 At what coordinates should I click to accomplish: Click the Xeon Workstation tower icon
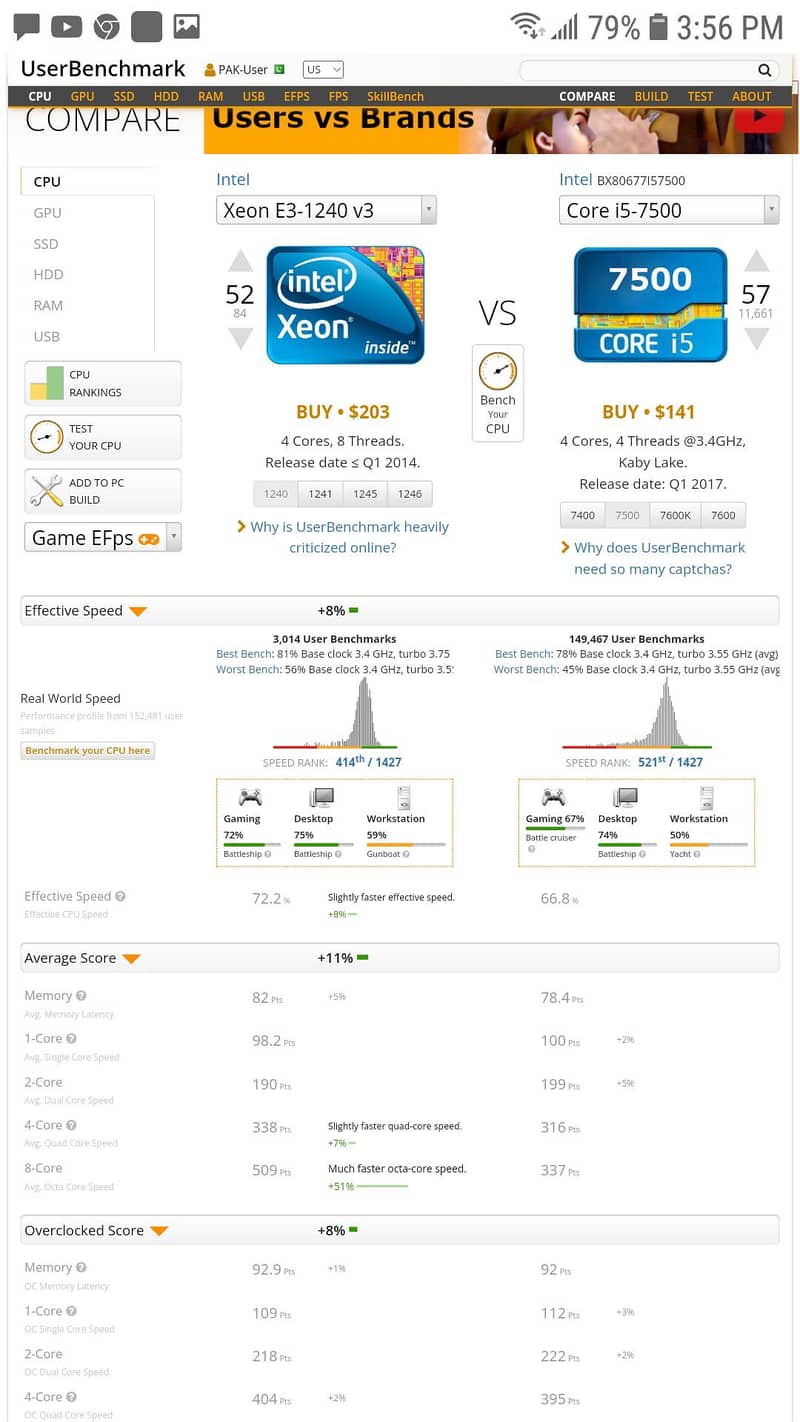(404, 797)
